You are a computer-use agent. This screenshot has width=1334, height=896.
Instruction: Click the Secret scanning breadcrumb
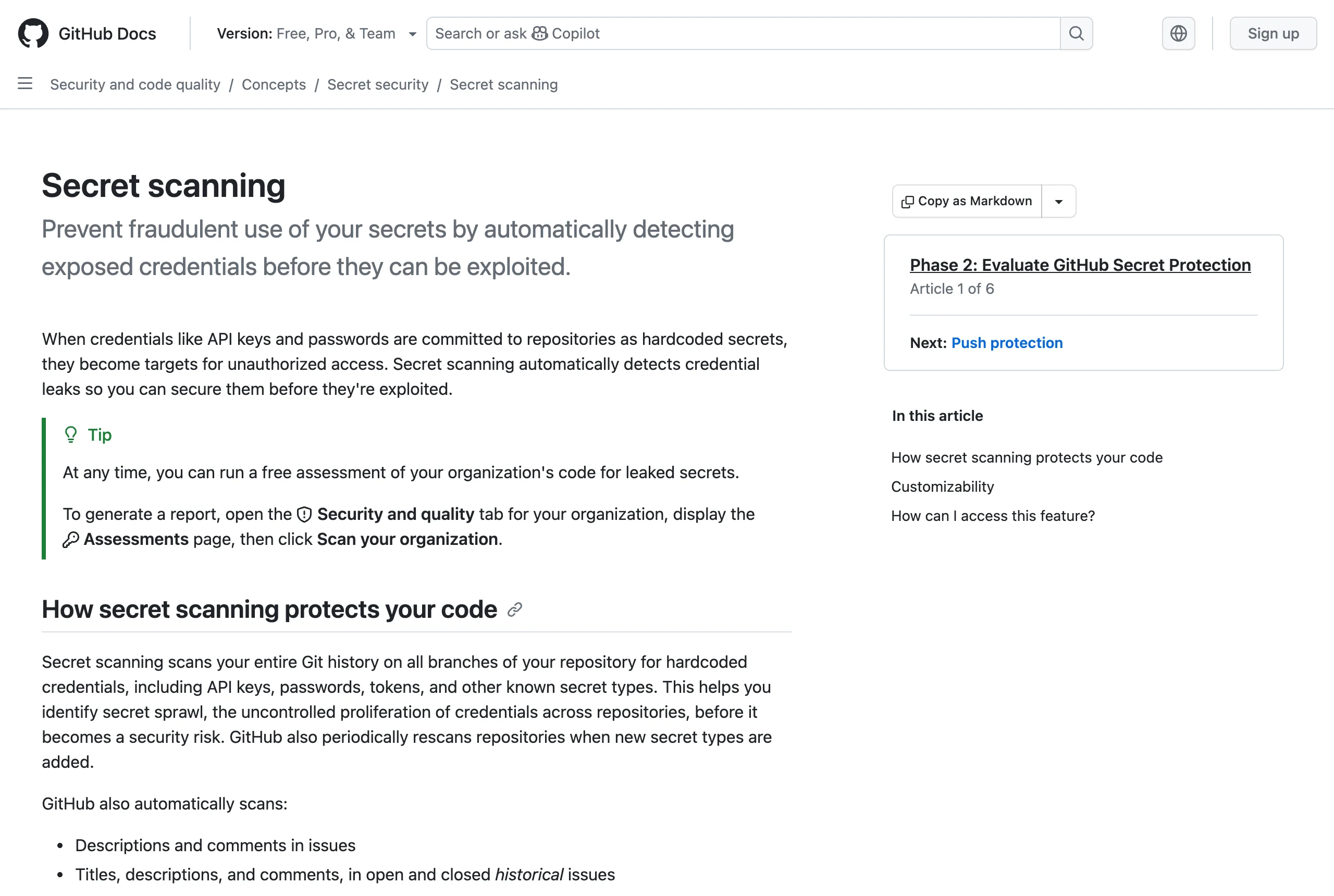pos(503,84)
